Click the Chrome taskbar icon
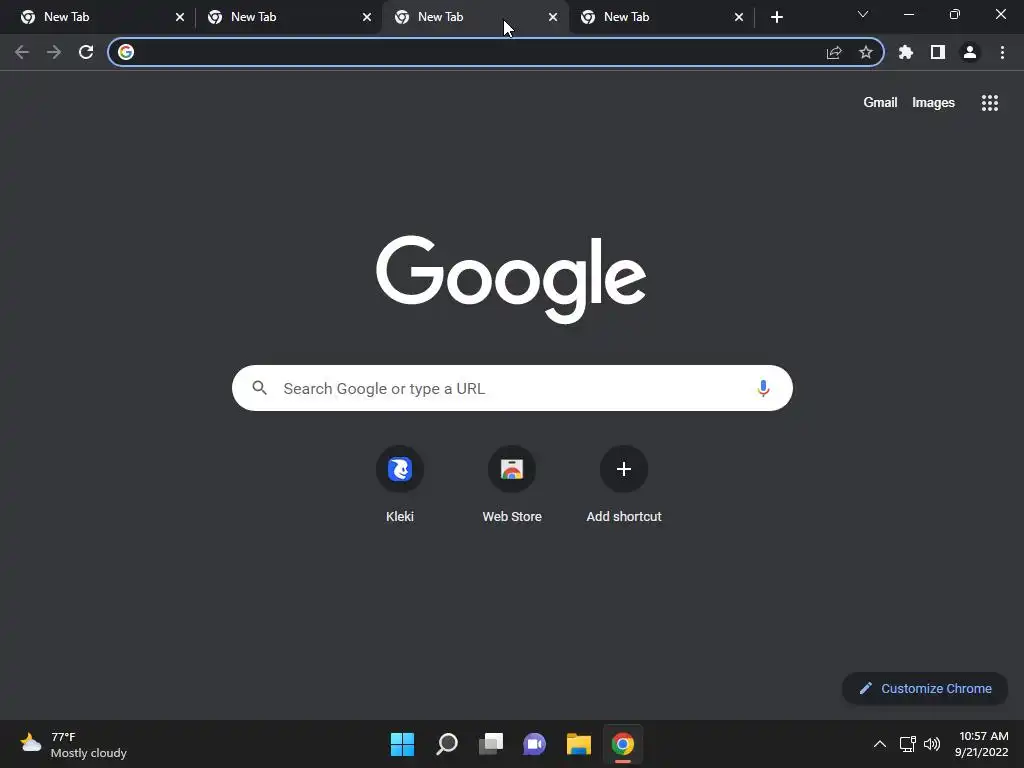1024x768 pixels. click(623, 744)
